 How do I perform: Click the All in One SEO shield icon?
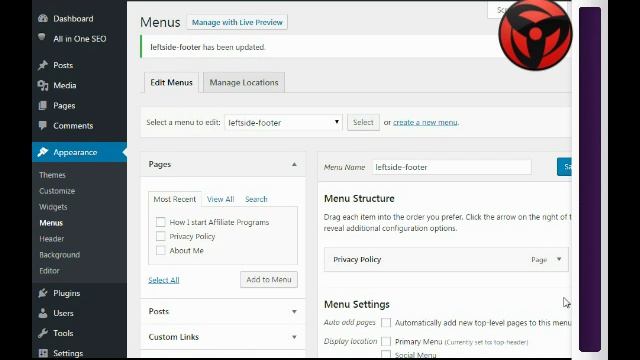[42, 38]
